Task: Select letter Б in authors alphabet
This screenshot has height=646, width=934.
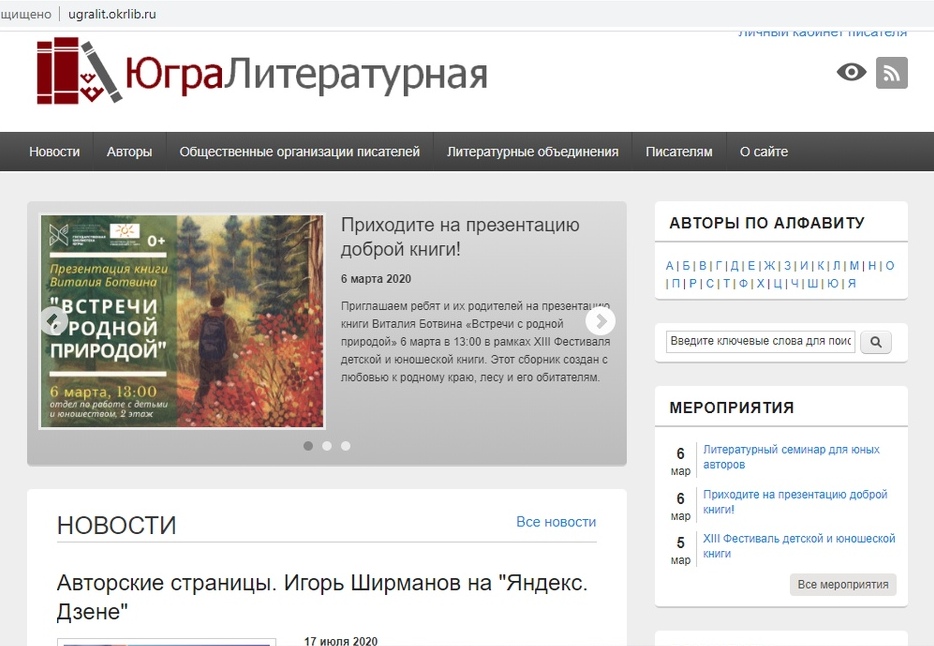Action: [686, 266]
